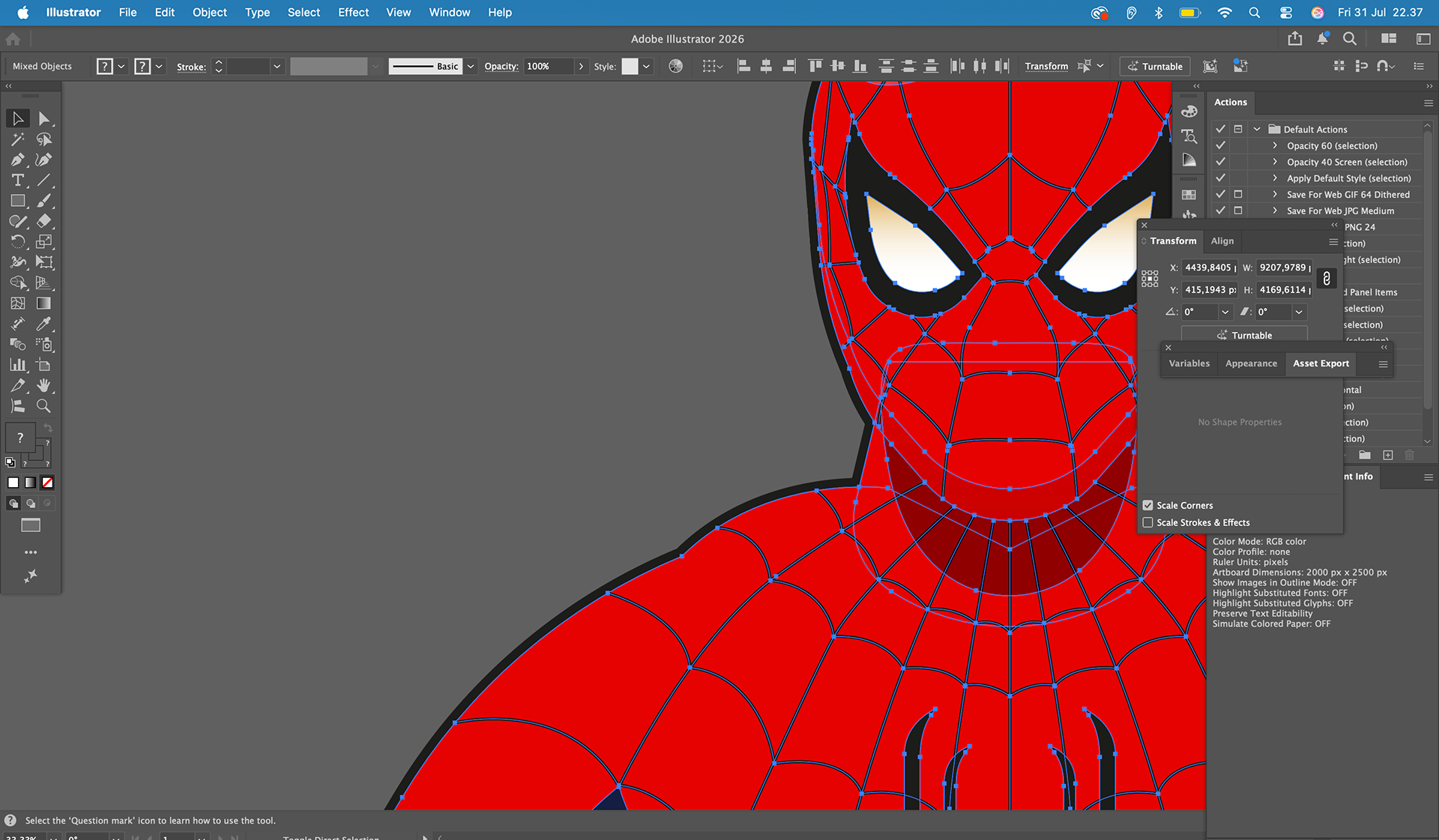Viewport: 1439px width, 840px height.
Task: Pick the Pen tool
Action: click(18, 160)
